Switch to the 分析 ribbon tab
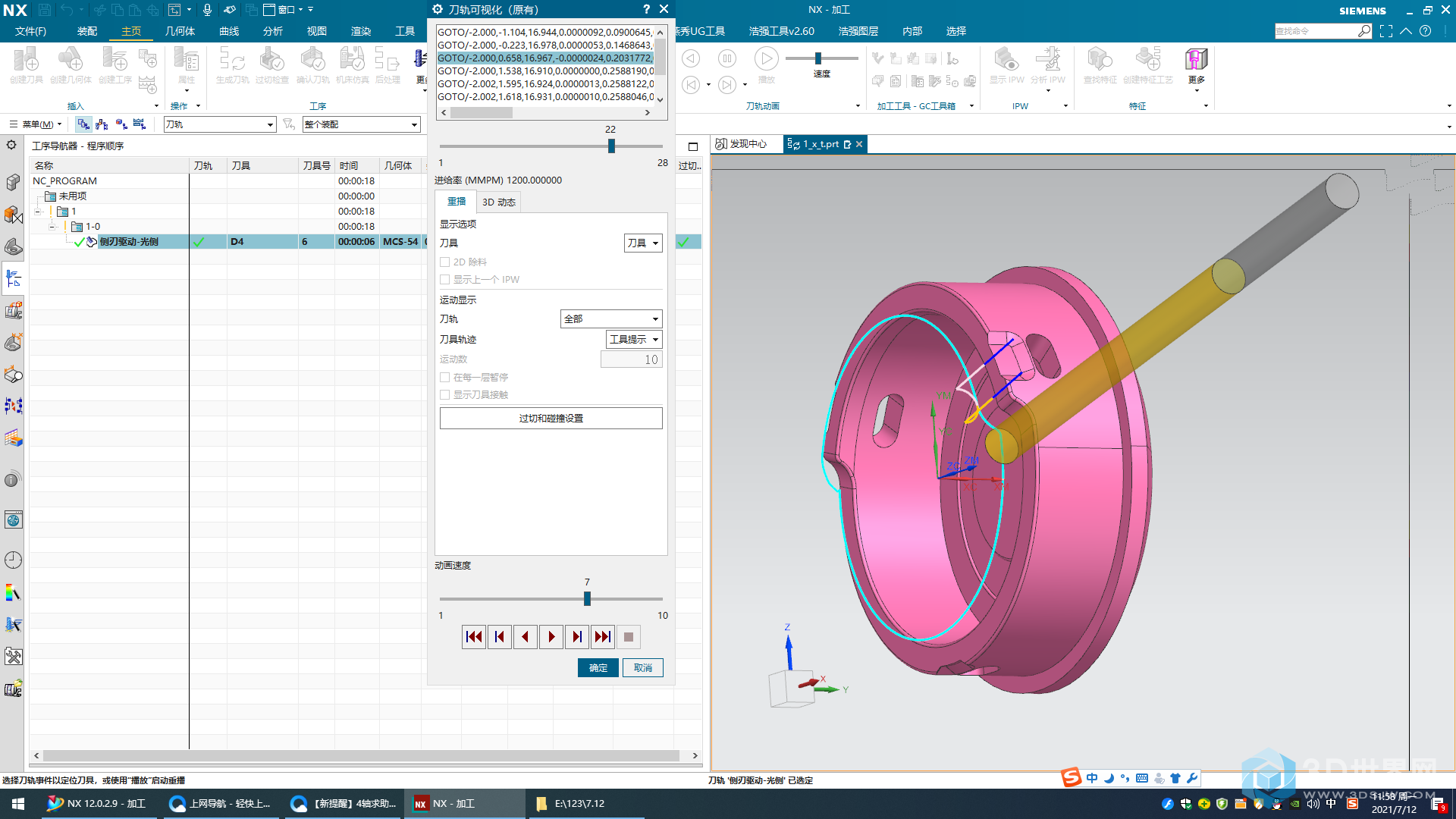Image resolution: width=1456 pixels, height=819 pixels. tap(273, 31)
